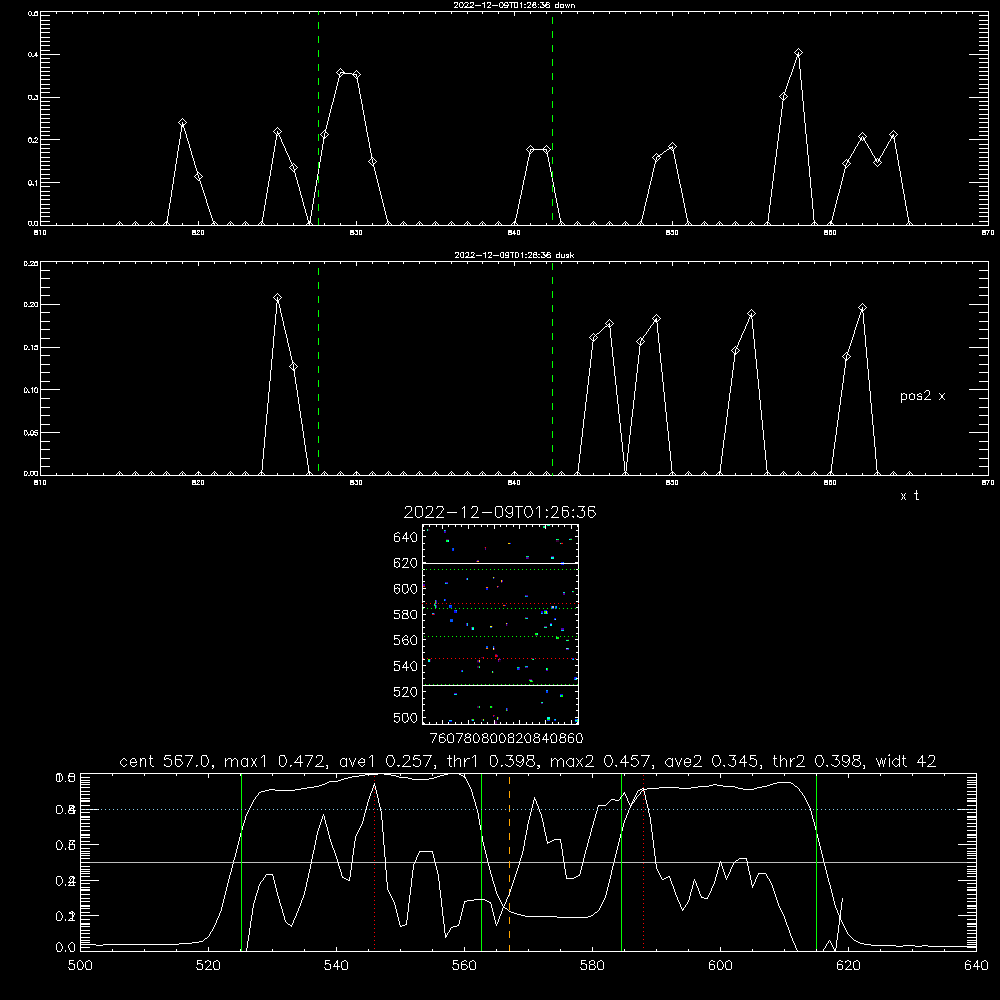This screenshot has height=1000, width=1000.
Task: Click x-axis label 640 on the bottom profile plot
Action: [976, 966]
